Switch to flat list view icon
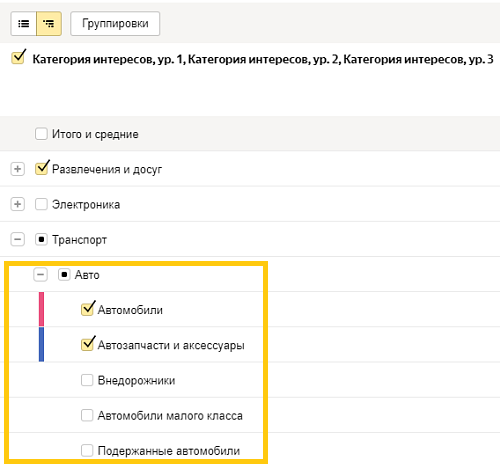Viewport: 500px width, 465px height. 24,24
